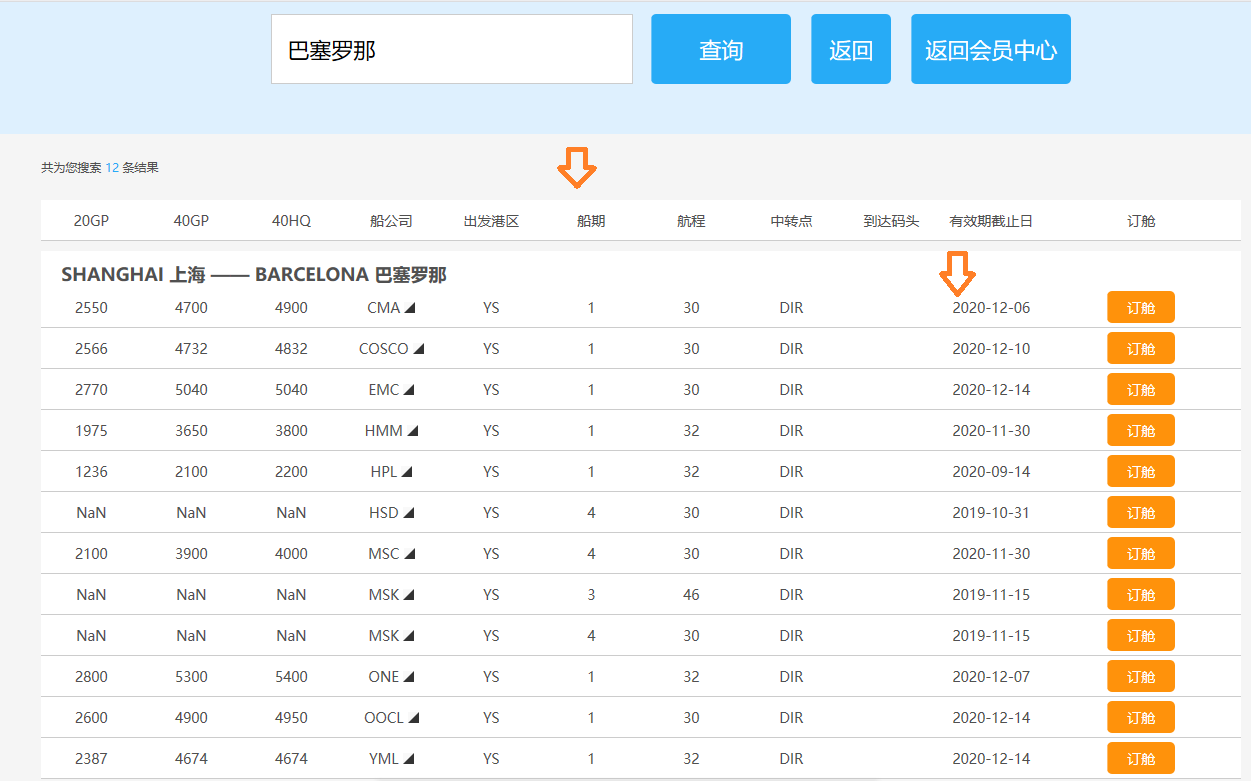Click CMA 20GP price 2550

pos(91,308)
